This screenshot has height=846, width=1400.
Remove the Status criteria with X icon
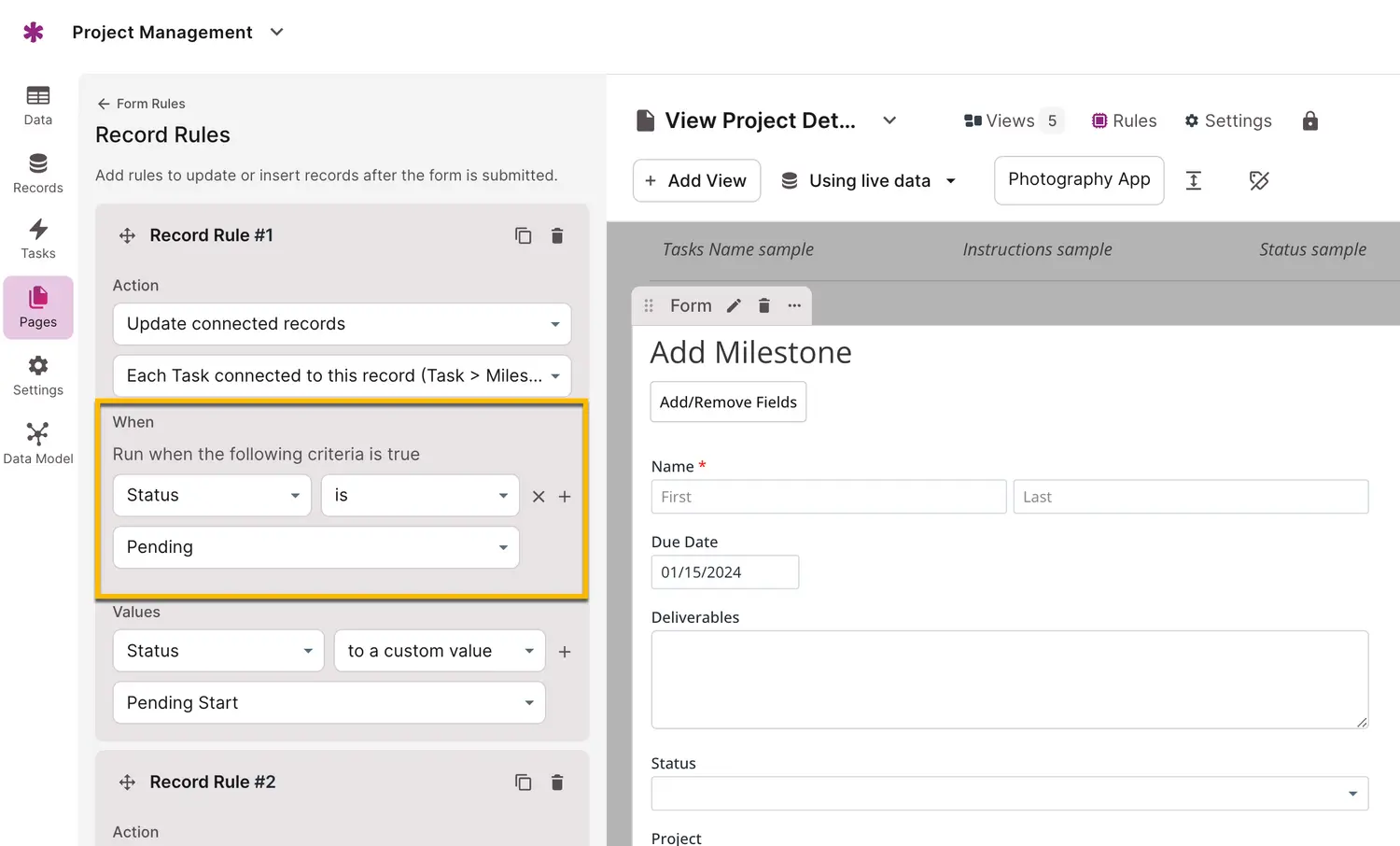pos(539,497)
